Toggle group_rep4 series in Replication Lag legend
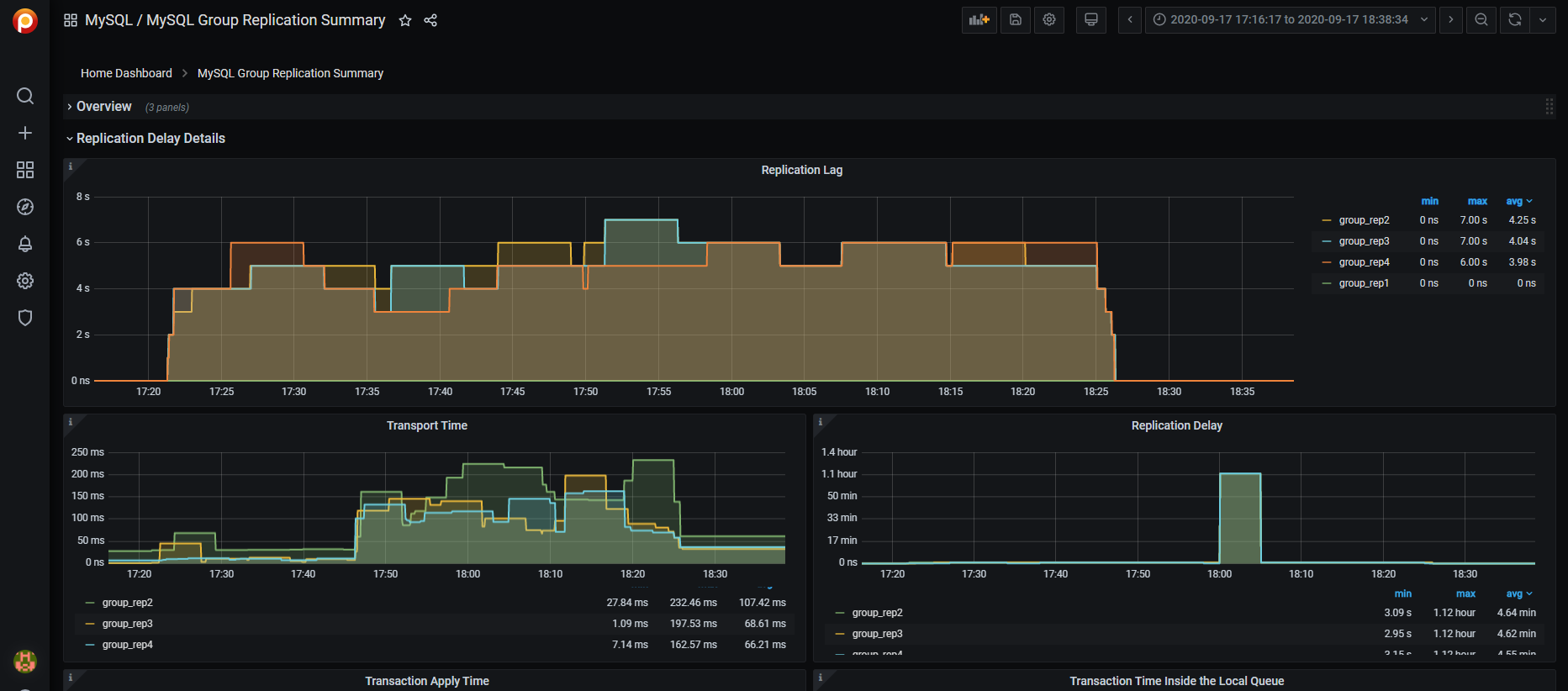 pos(1364,262)
